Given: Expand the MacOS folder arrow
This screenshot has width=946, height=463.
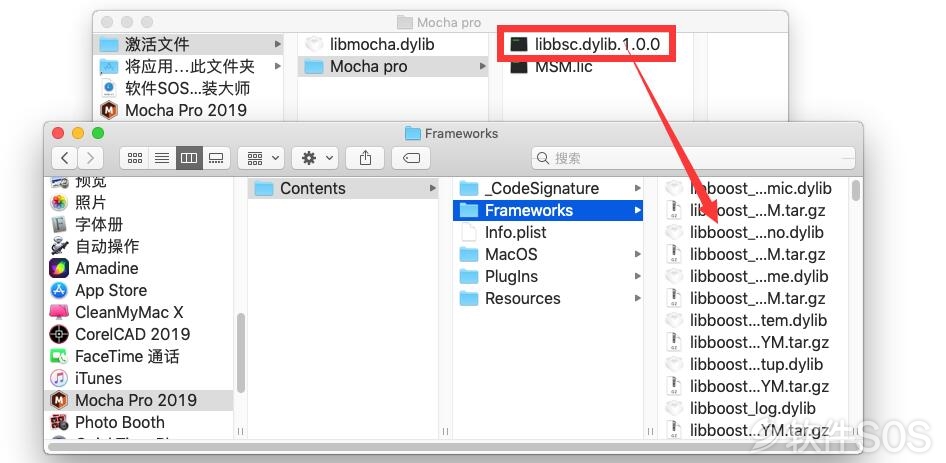Looking at the screenshot, I should 637,254.
